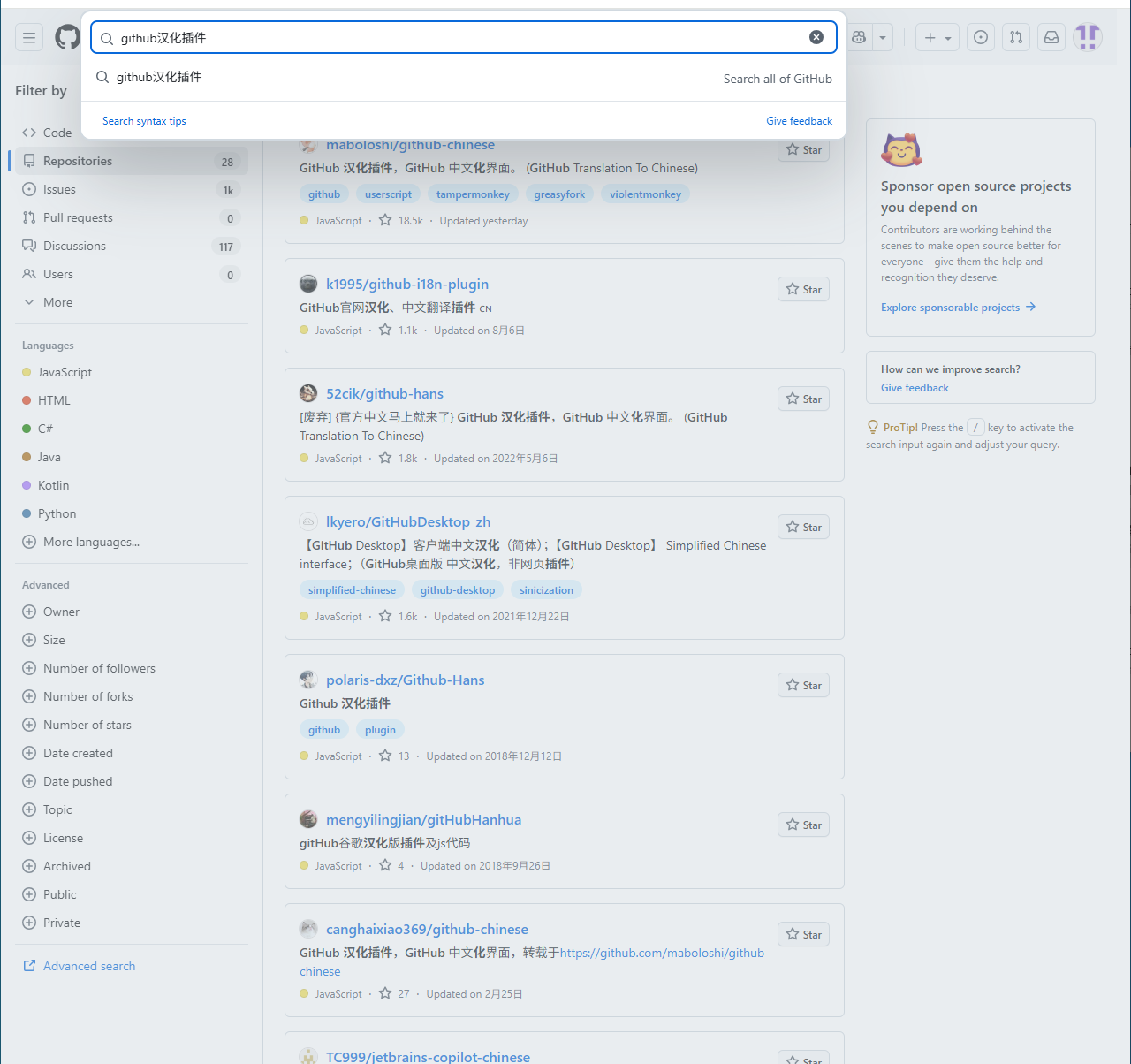Star the 52cik/github-hans repository
This screenshot has width=1131, height=1064.
804,399
